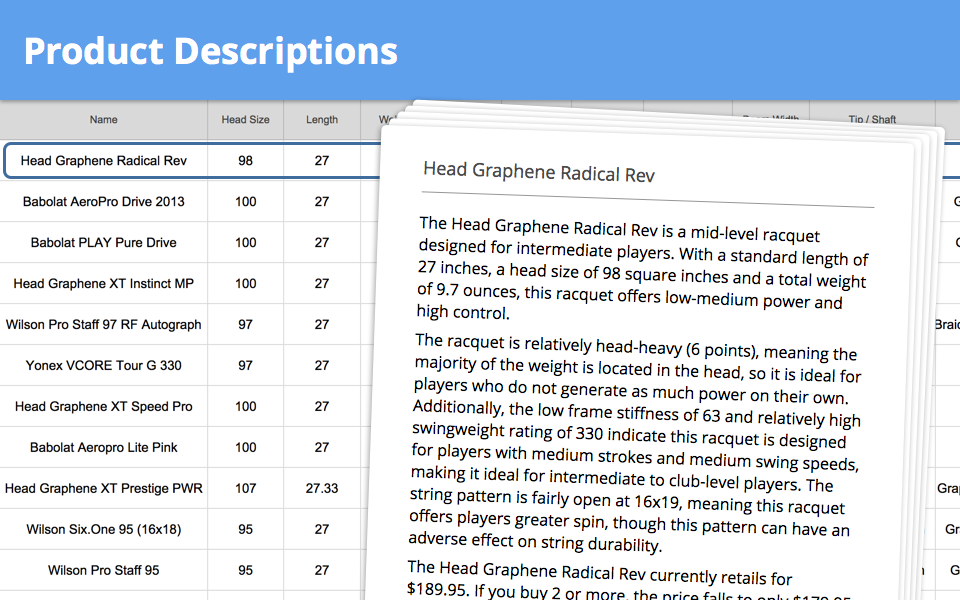
Task: Click head size 97 for Yonex VCORE Tour G 330
Action: (x=246, y=366)
